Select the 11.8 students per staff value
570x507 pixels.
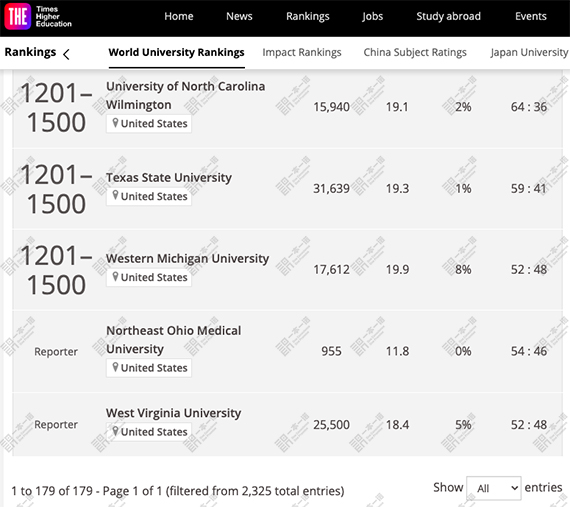397,351
